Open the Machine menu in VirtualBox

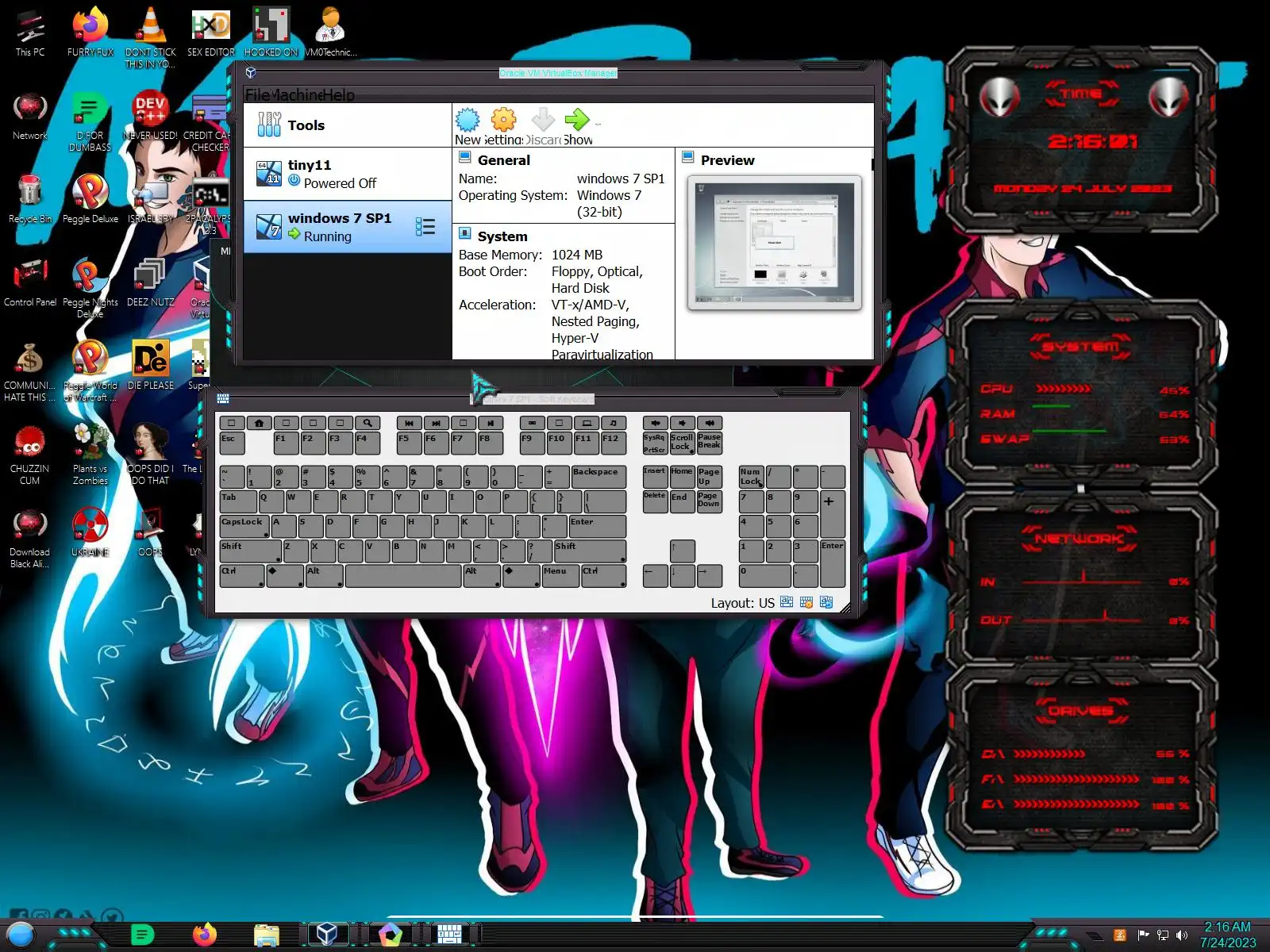(296, 94)
